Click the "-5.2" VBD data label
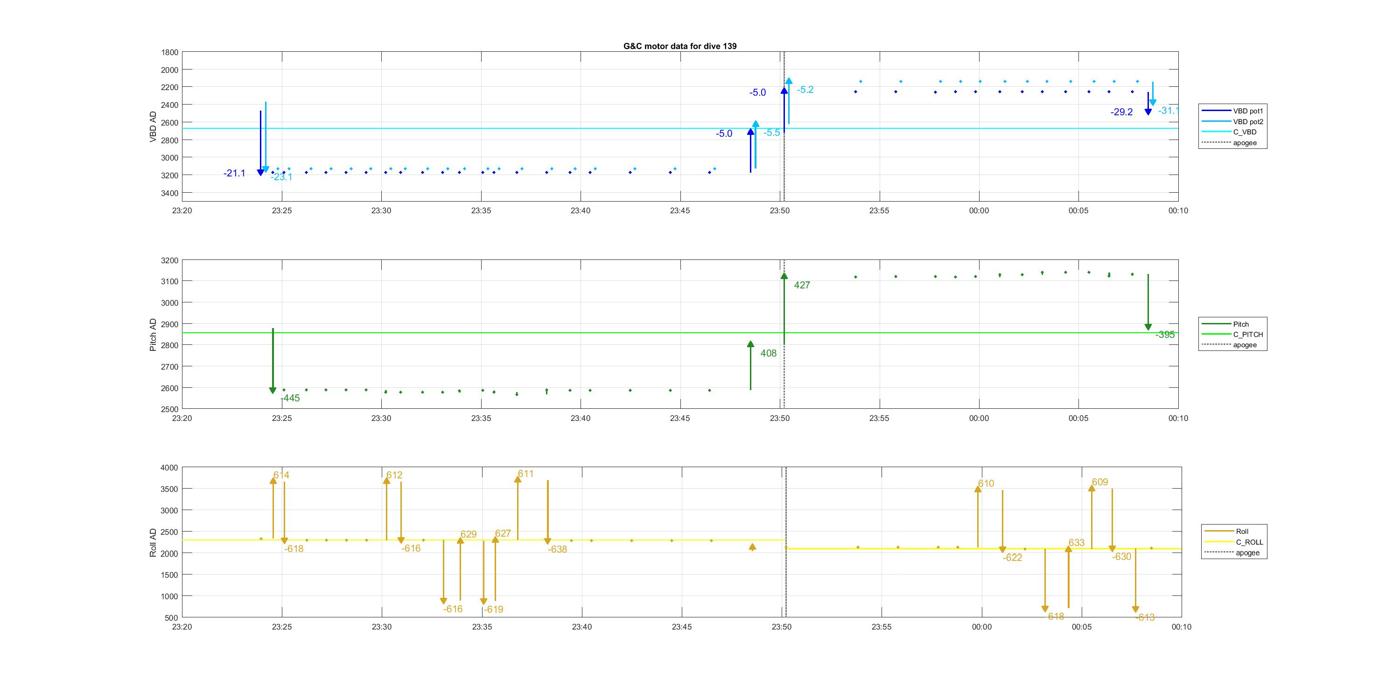This screenshot has width=1400, height=693. 805,90
